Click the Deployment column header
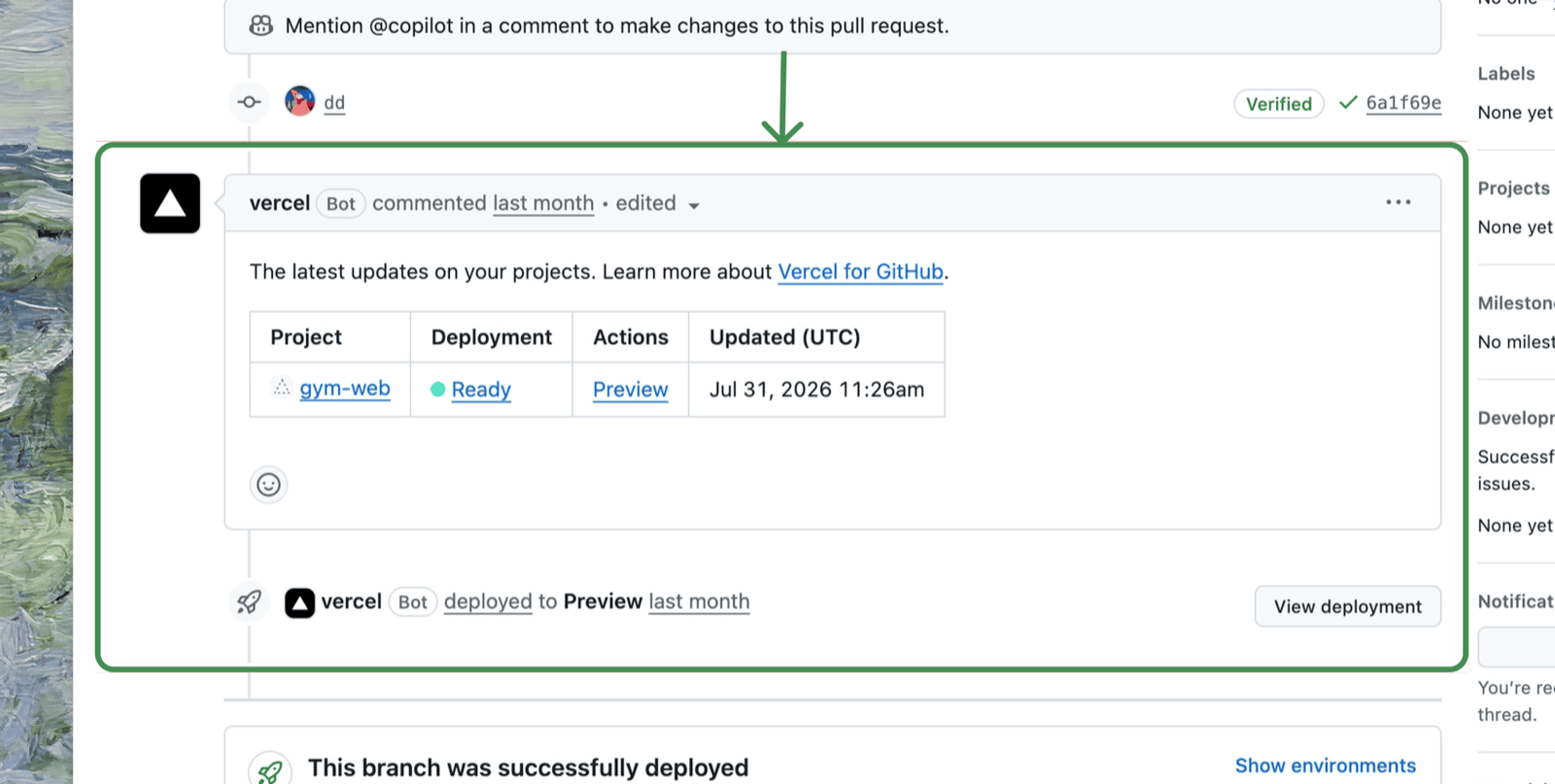This screenshot has height=784, width=1555. pos(492,337)
